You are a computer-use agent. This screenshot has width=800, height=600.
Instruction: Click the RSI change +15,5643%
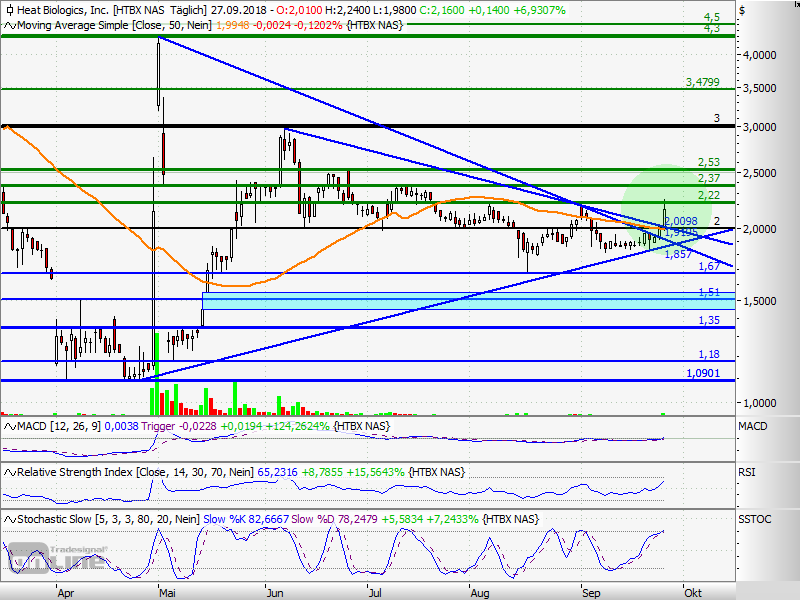(375, 472)
